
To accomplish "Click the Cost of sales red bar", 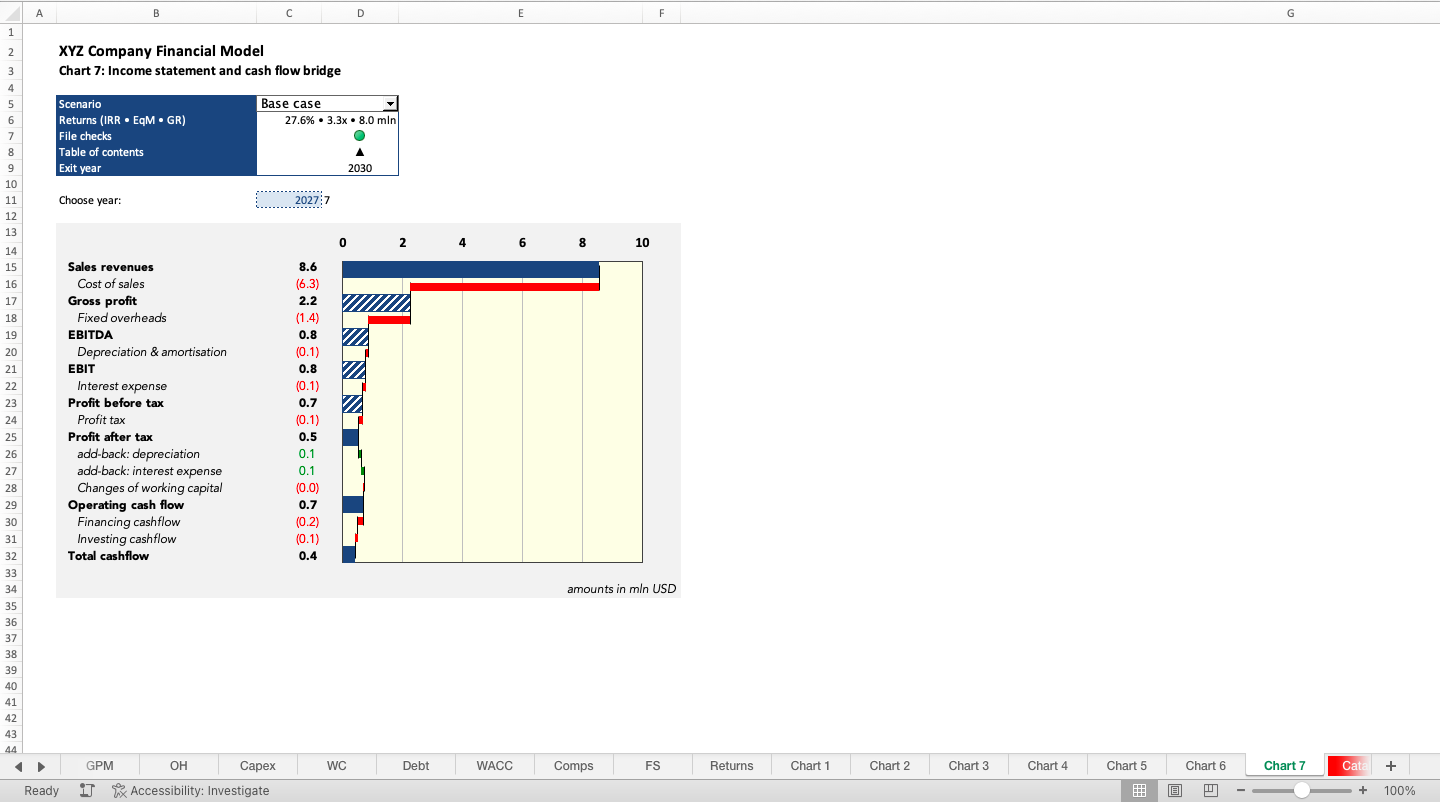I will [504, 287].
